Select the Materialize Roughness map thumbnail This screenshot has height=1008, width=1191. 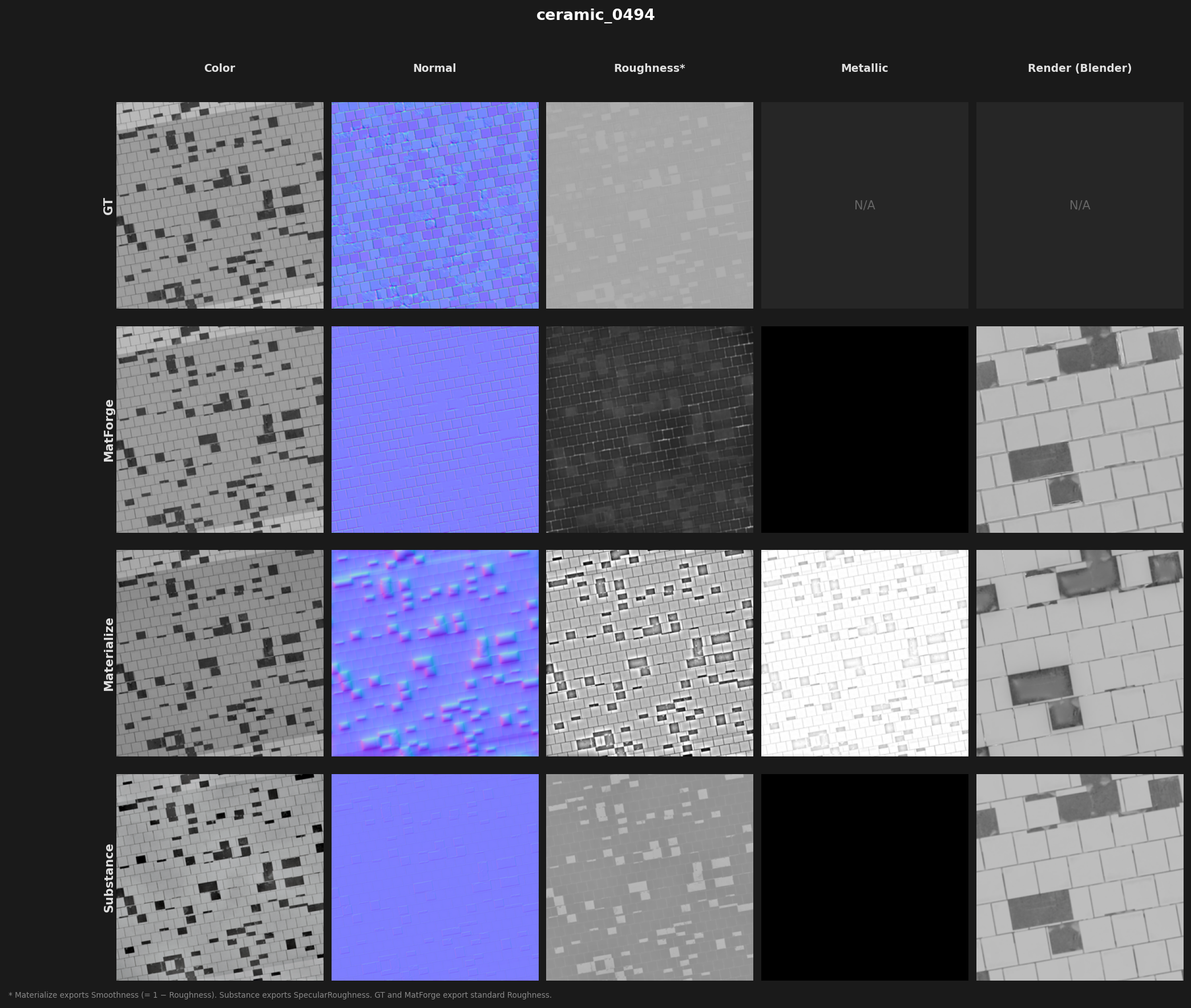point(649,653)
